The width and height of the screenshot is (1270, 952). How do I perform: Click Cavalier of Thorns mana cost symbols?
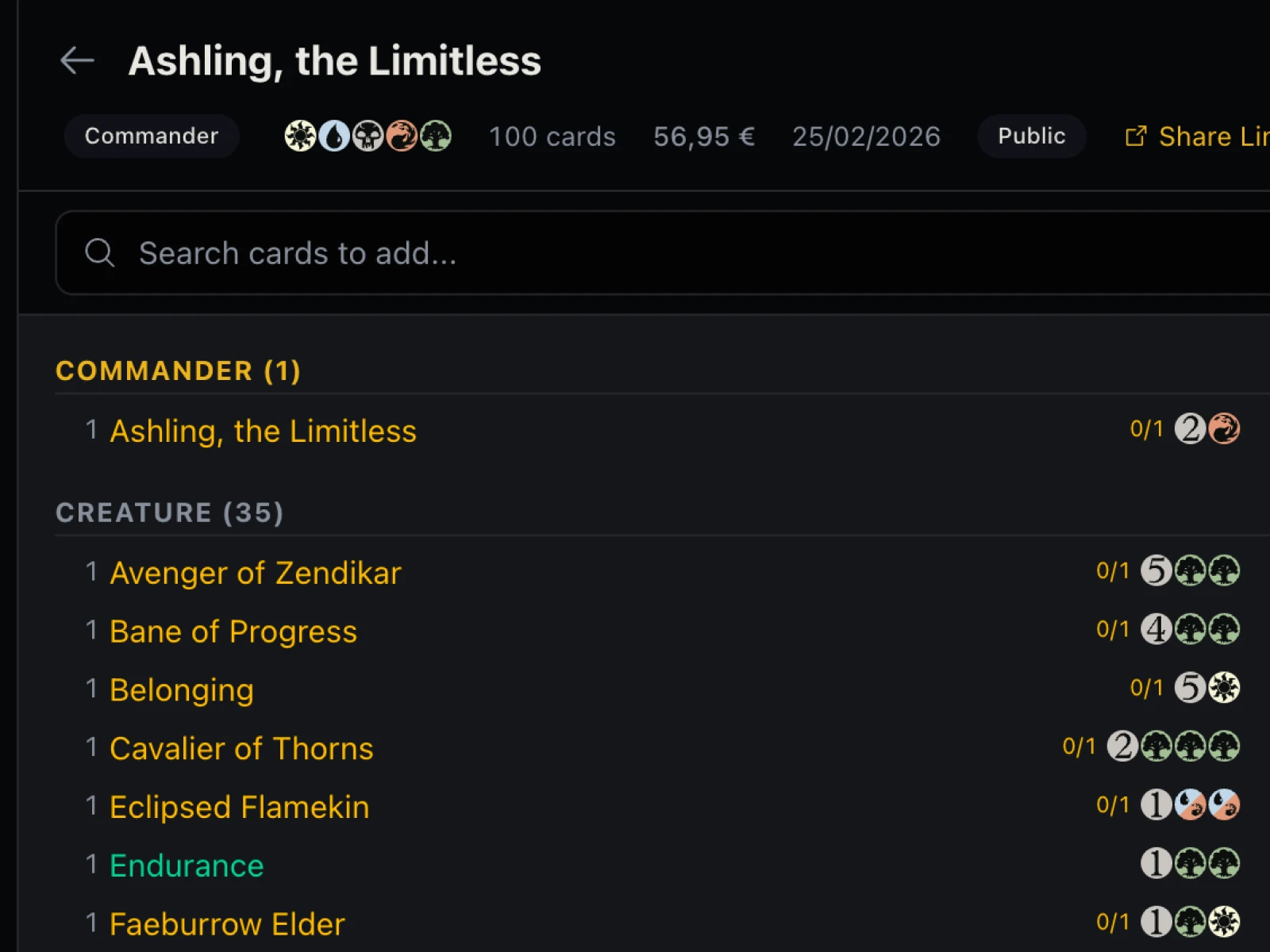pos(1173,747)
